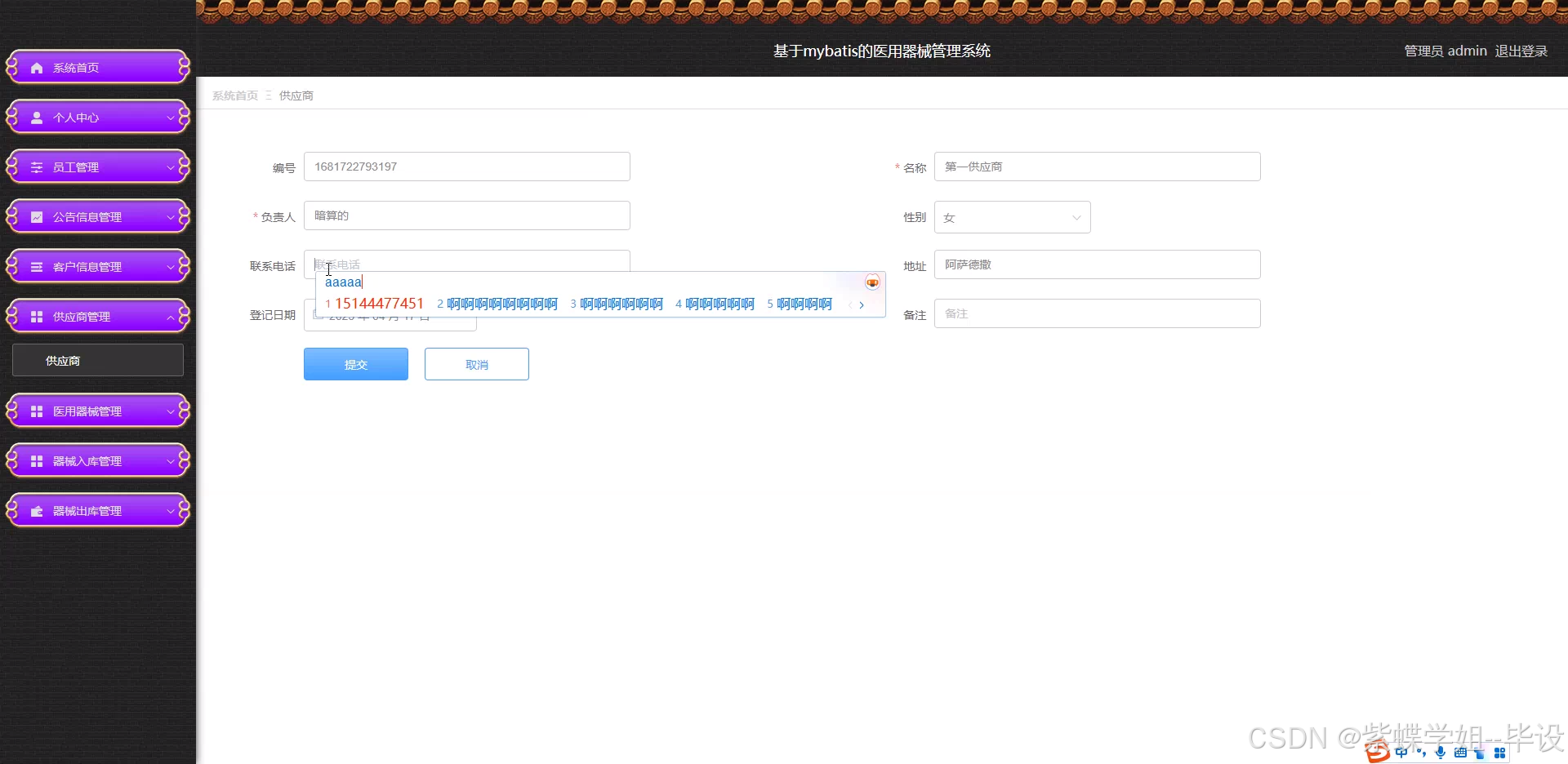Select the grid icon beside 器械入库管理
The image size is (1568, 764).
click(37, 461)
